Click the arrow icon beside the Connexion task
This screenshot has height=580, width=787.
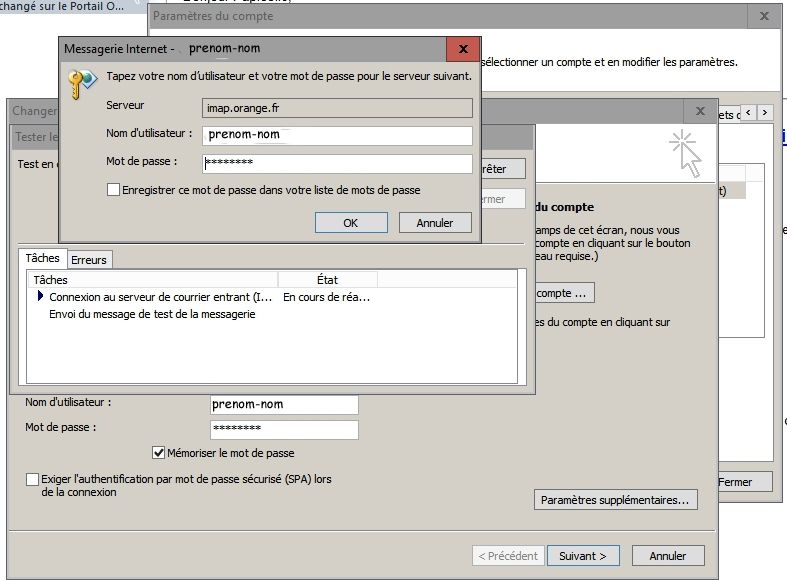41,297
